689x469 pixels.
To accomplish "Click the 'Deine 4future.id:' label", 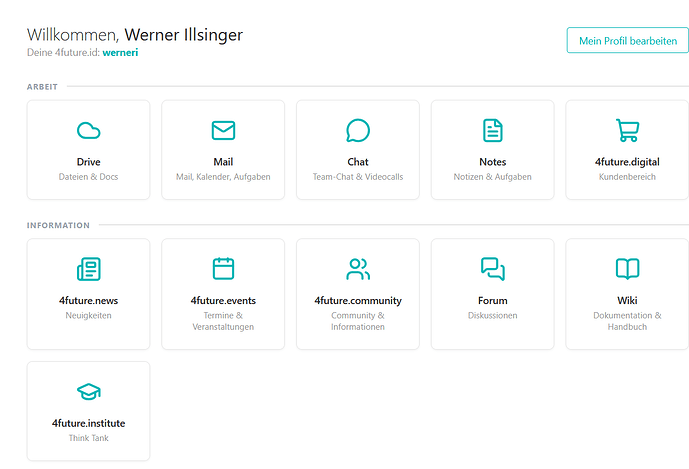I will pos(63,52).
